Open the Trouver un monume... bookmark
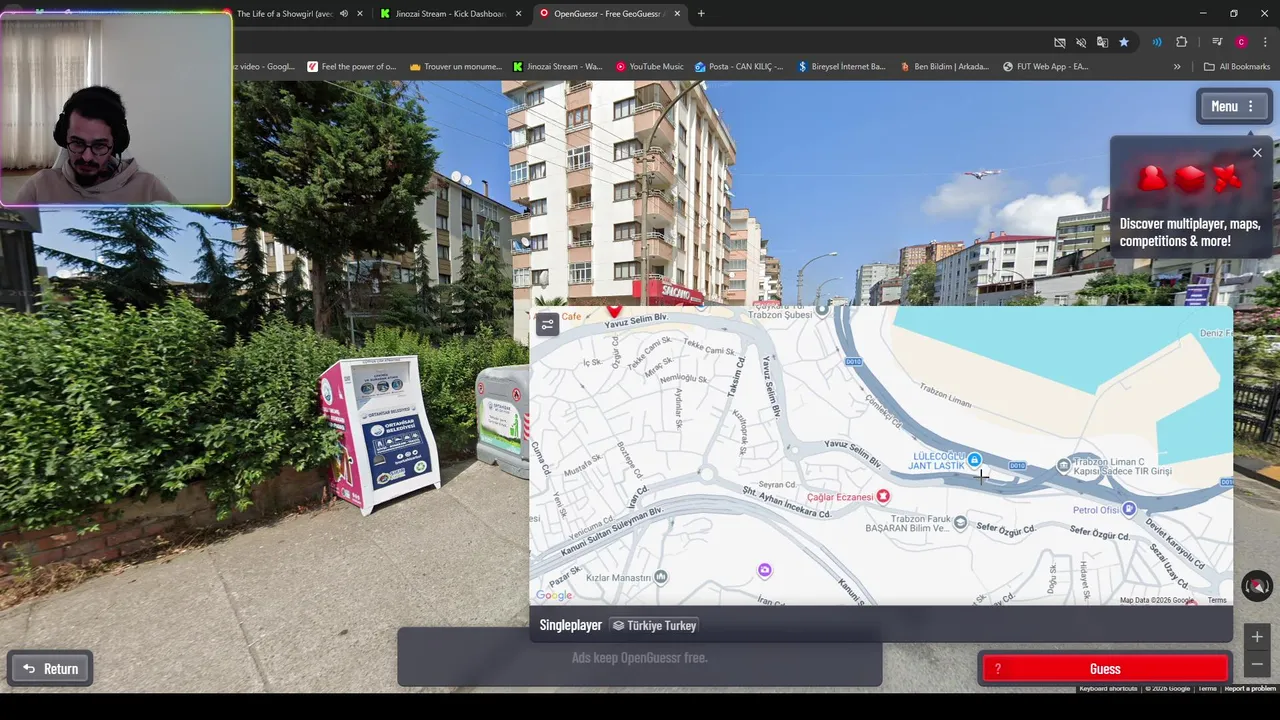This screenshot has height=720, width=1280. click(455, 67)
